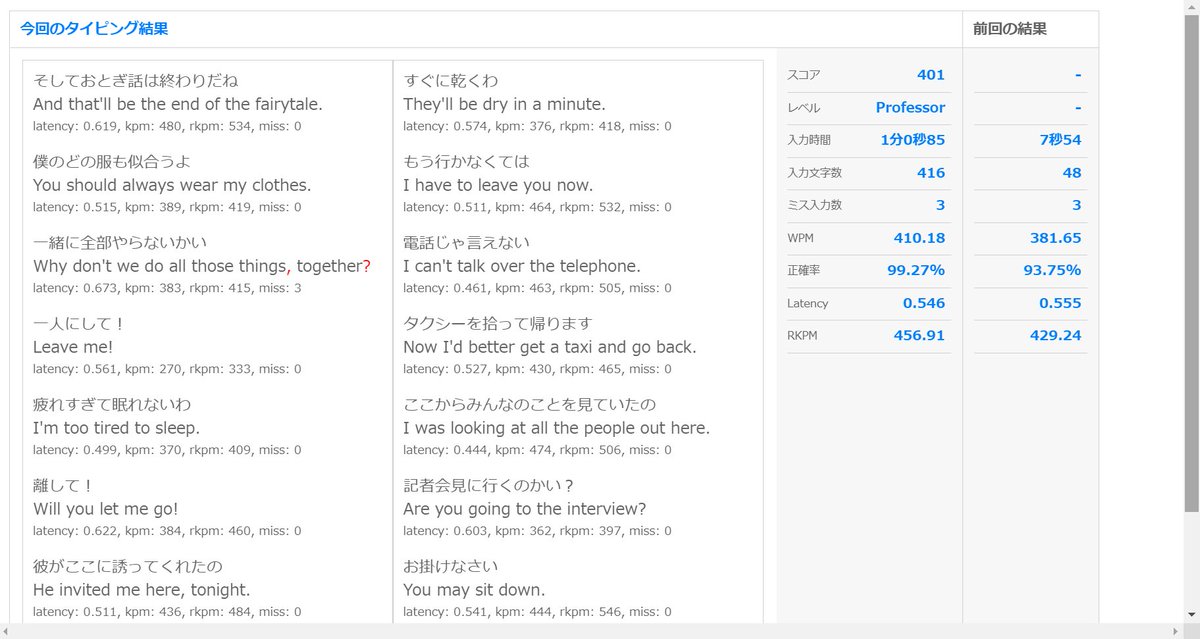Click the previous WPM value 381.65

1056,237
